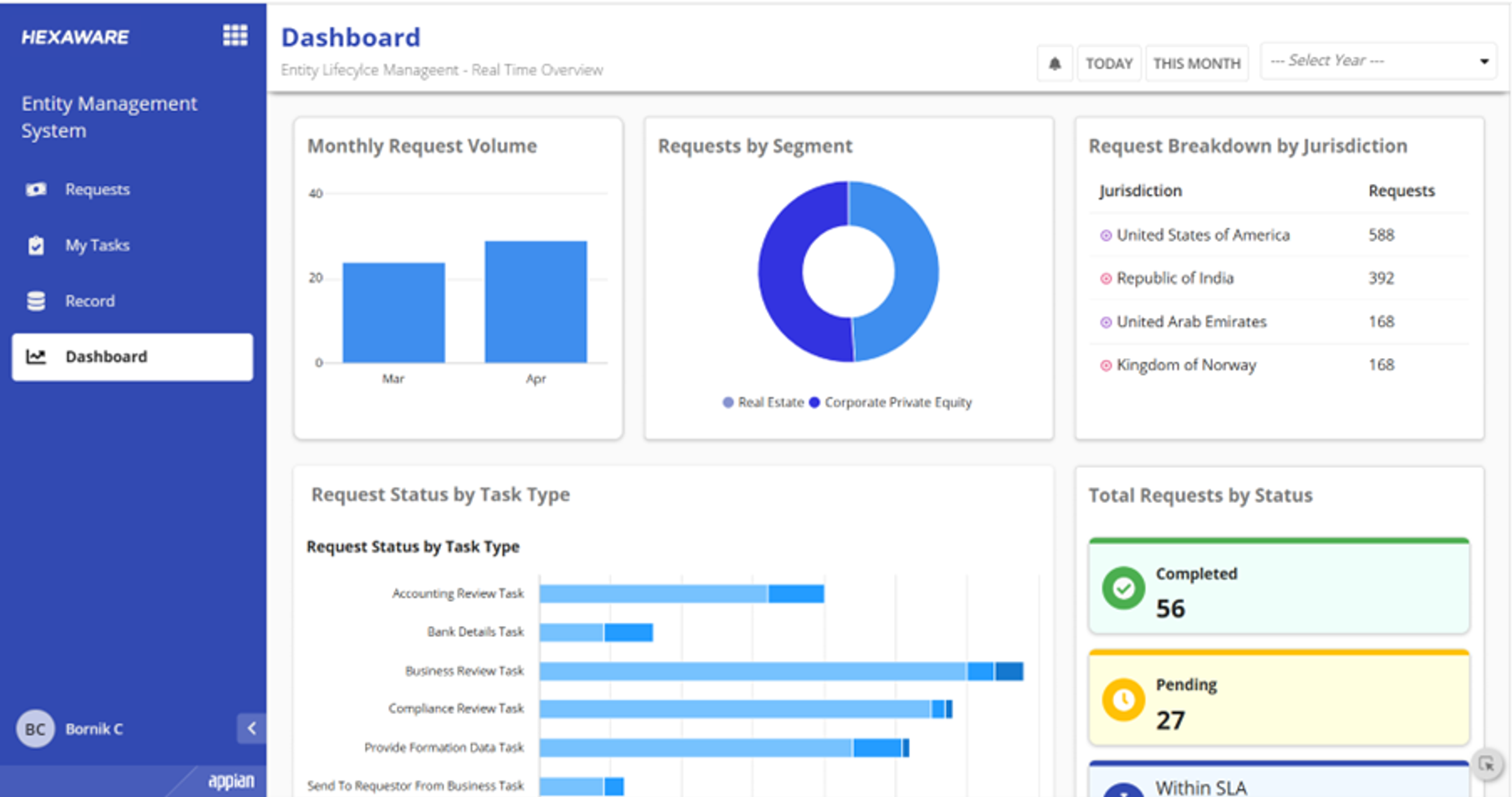
Task: Select the Dashboard menu item
Action: click(x=133, y=357)
